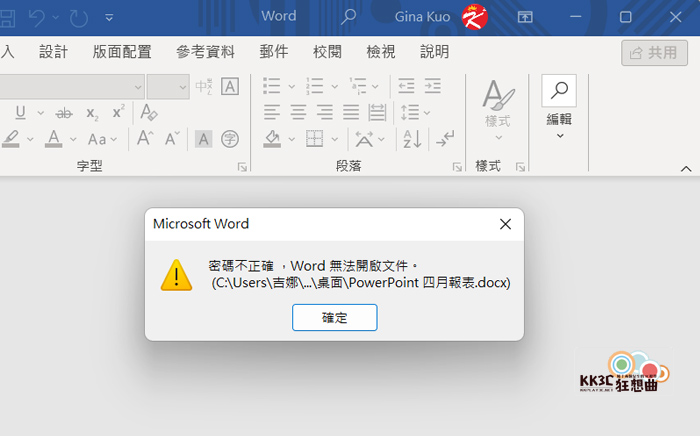Screen dimensions: 700x436
Task: Click the numbering list icon
Action: [315, 86]
